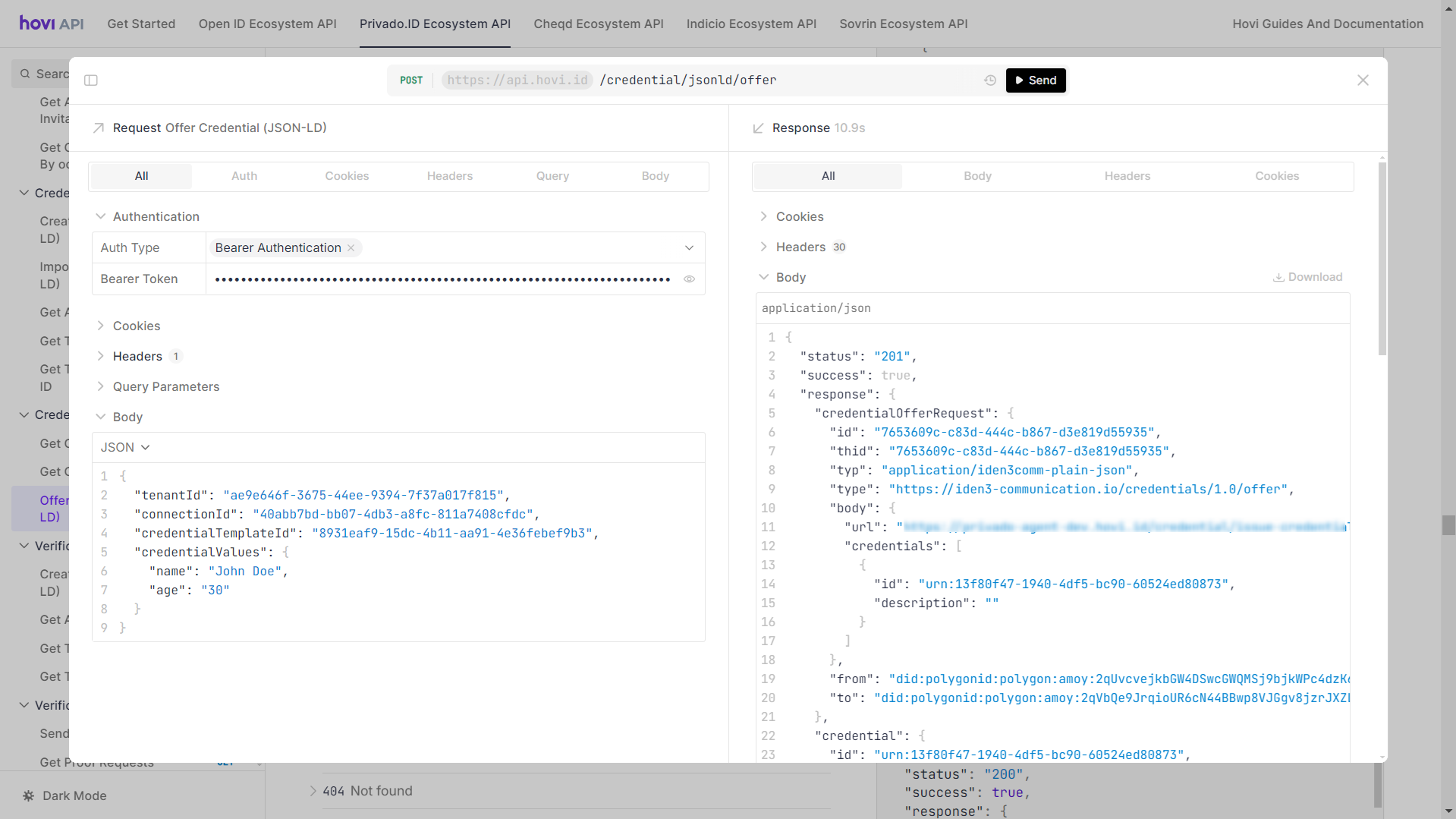
Task: Open the JSON body format dropdown
Action: [x=125, y=448]
